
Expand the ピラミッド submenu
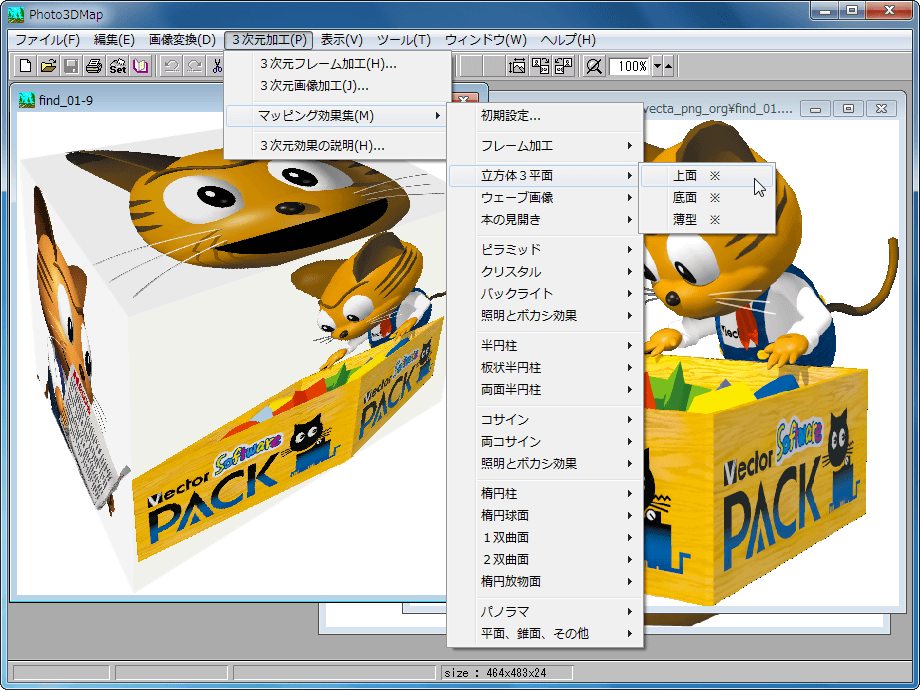pyautogui.click(x=545, y=249)
